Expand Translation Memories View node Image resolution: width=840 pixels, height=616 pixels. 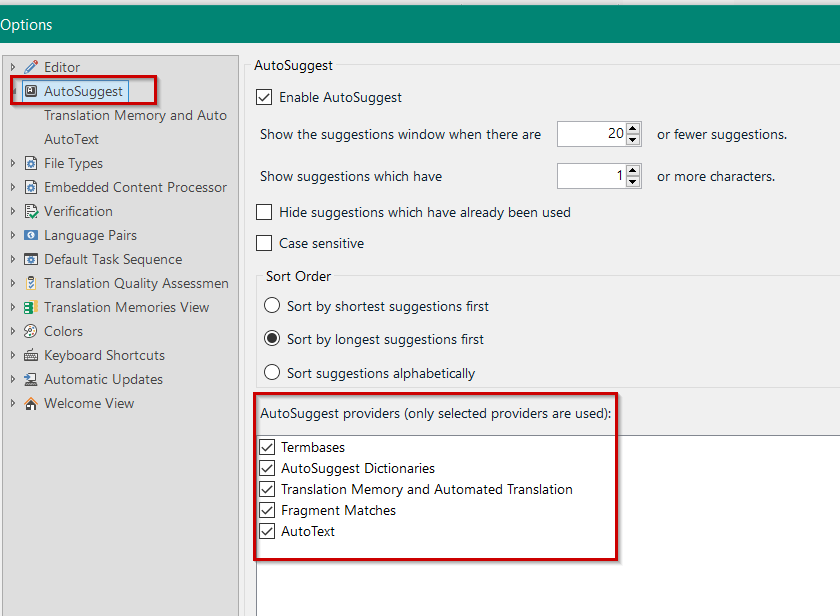coord(13,307)
